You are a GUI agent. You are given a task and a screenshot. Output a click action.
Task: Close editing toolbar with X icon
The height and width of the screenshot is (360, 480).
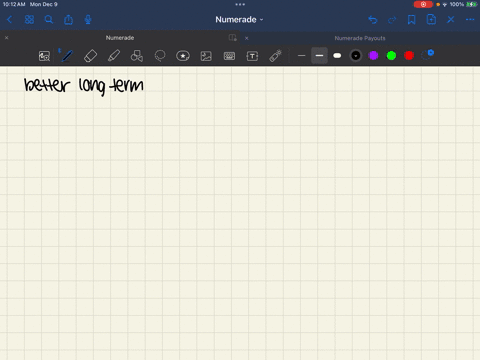pyautogui.click(x=451, y=20)
